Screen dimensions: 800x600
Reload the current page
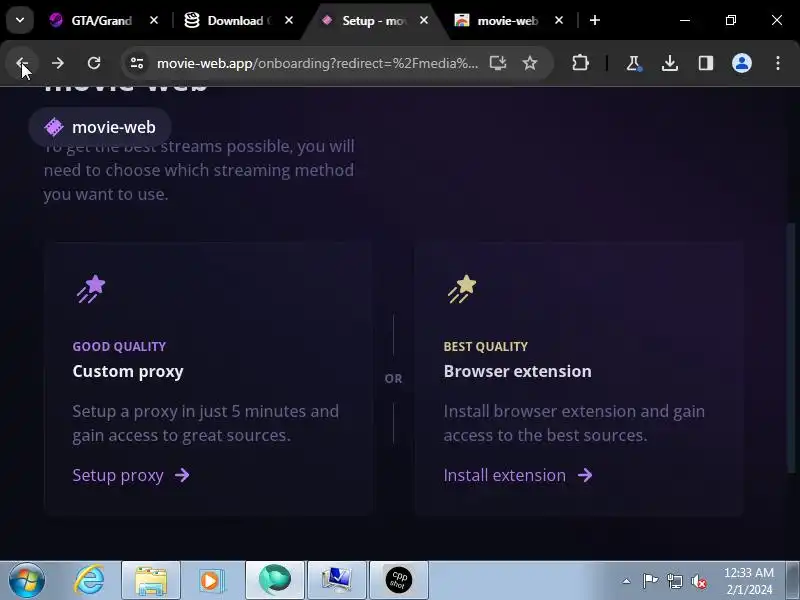point(94,63)
